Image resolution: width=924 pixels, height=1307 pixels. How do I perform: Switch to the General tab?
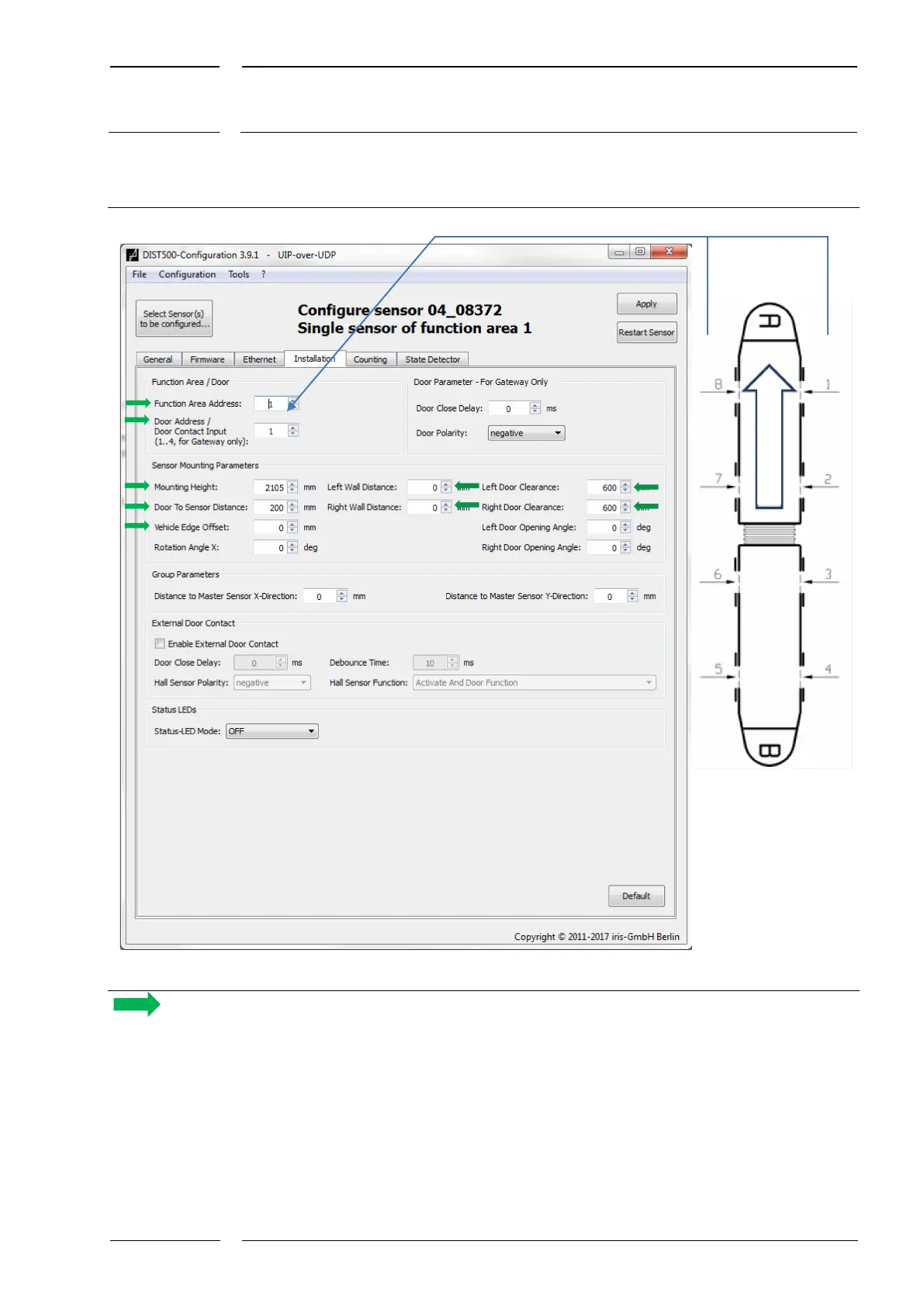(158, 359)
